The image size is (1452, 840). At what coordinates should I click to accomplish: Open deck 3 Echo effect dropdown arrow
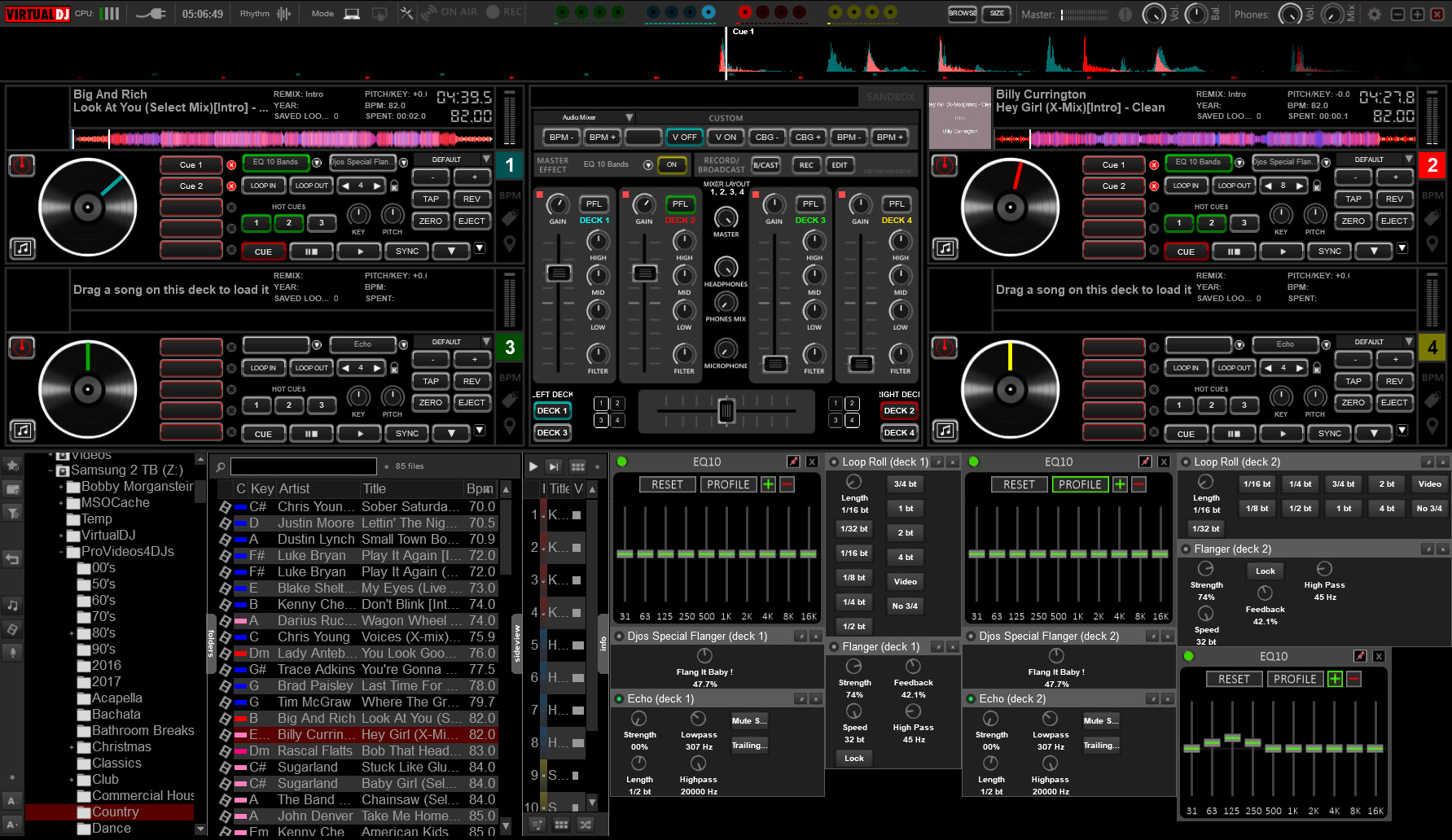403,345
